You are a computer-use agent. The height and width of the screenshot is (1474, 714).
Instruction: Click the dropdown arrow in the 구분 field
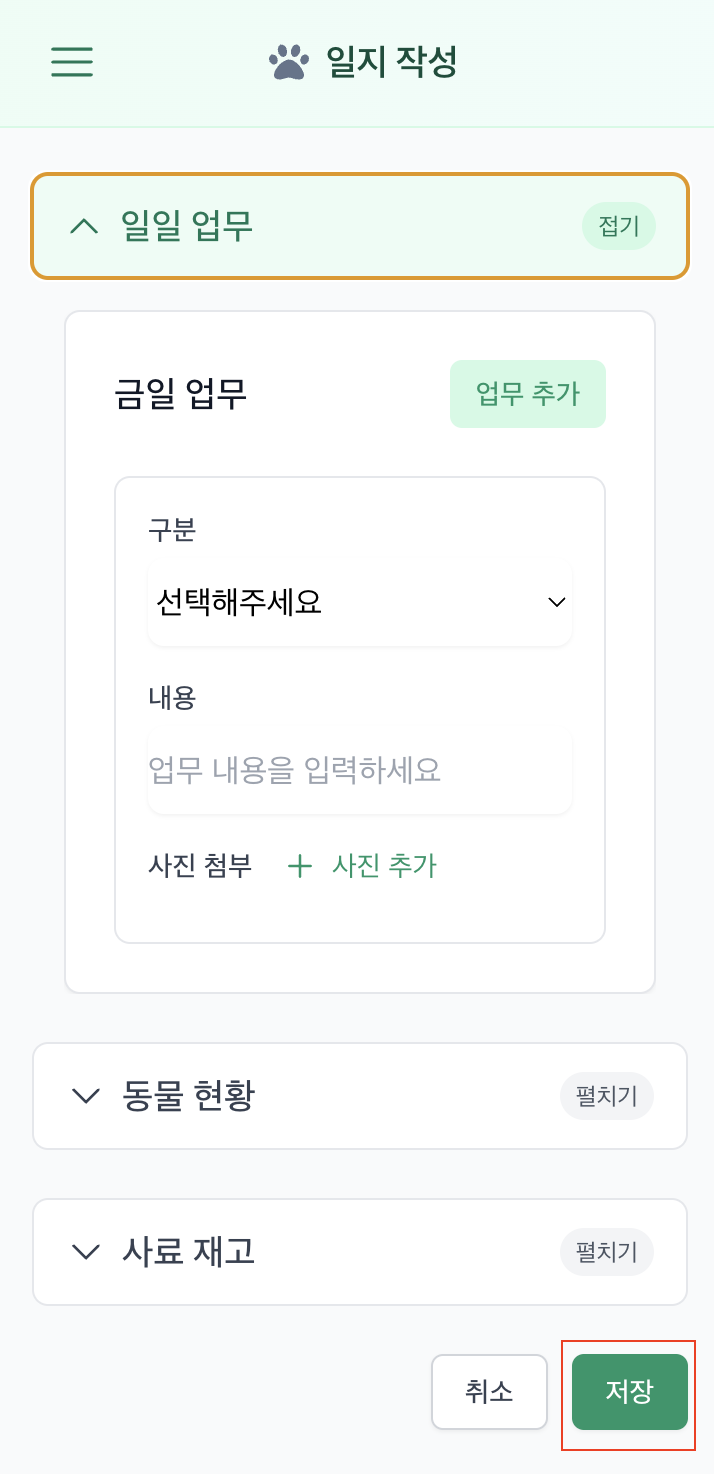click(x=556, y=601)
